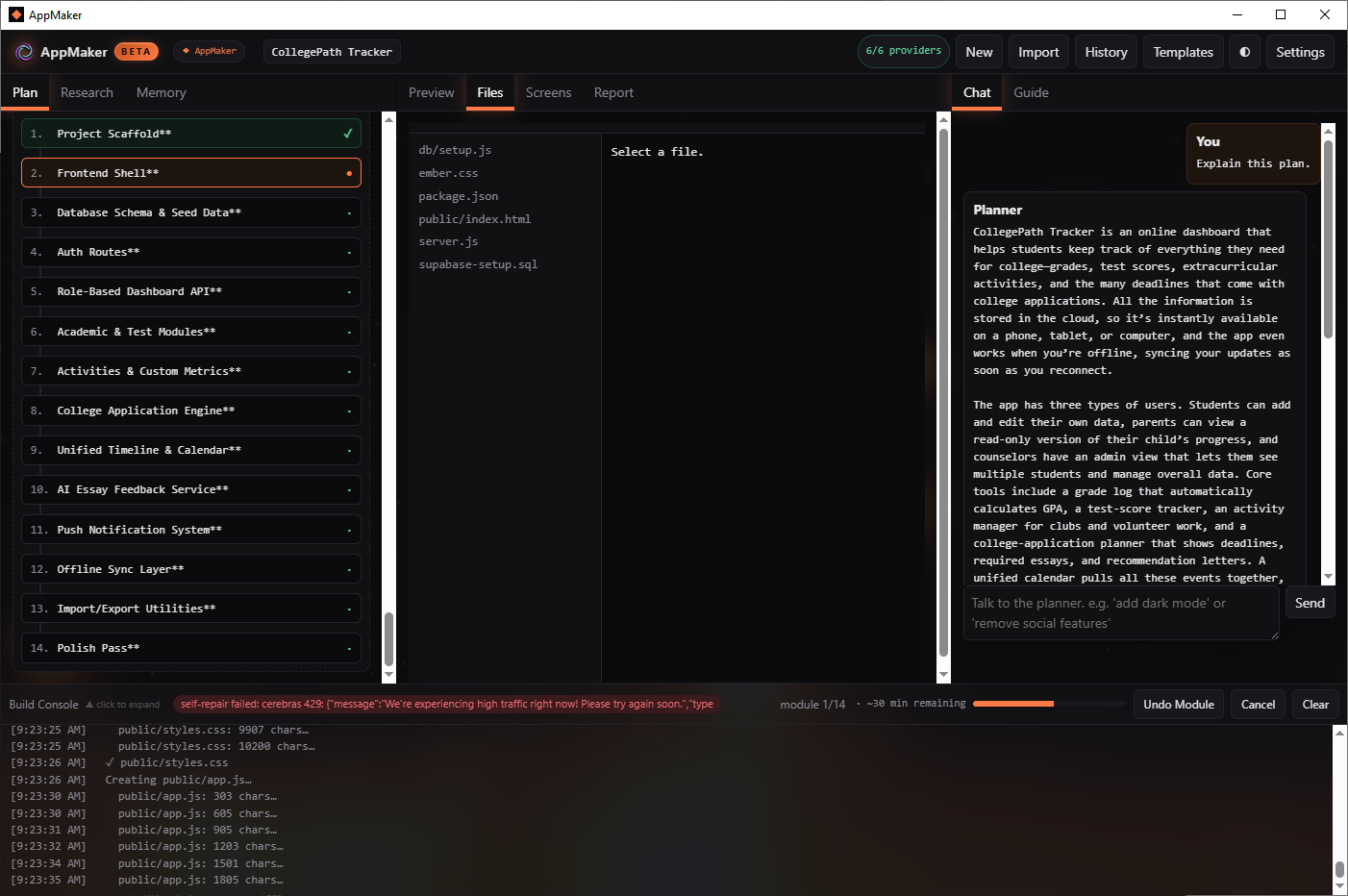Select plan step Database Schema & Seed Data

[x=191, y=212]
